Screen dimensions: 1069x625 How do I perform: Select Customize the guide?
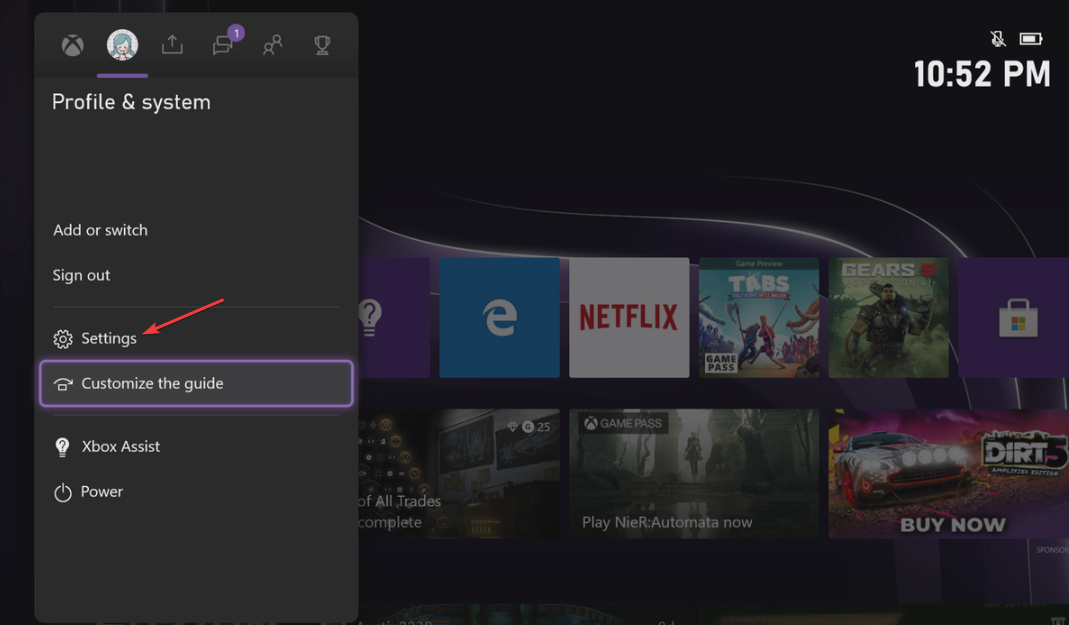click(x=196, y=384)
